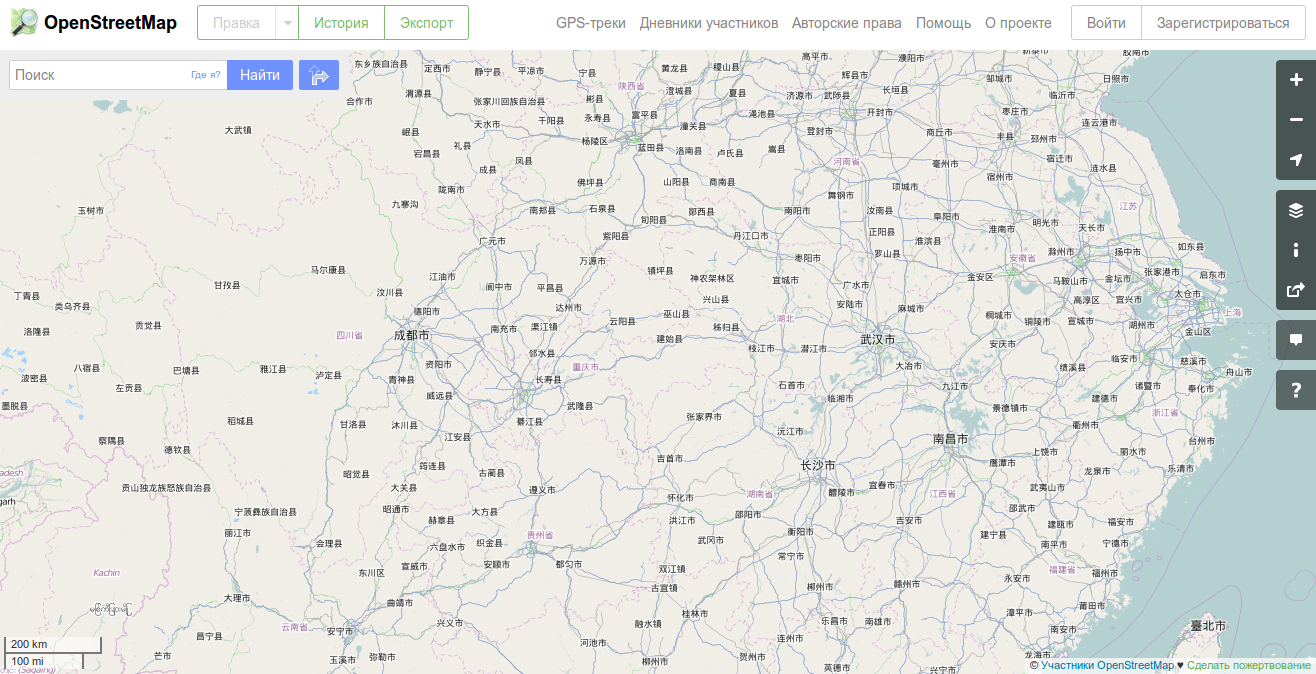Follow the Сделать пожертвование link
1316x674 pixels.
tap(1248, 666)
